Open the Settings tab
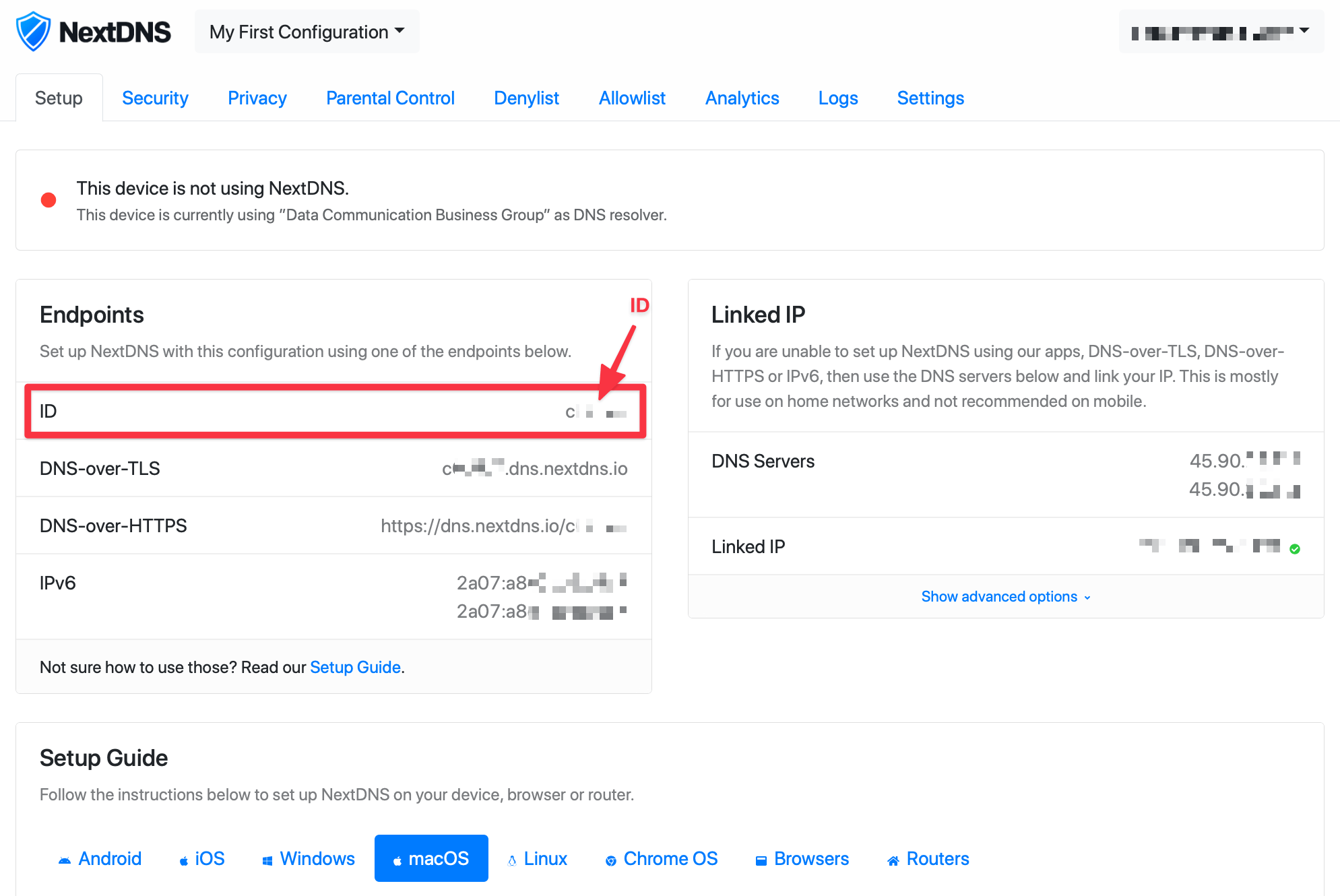 coord(930,98)
